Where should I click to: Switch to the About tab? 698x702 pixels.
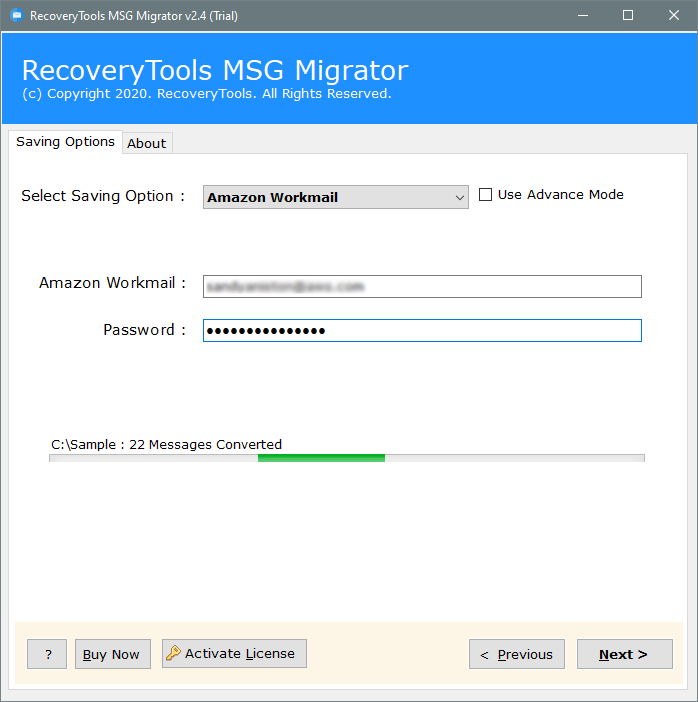click(147, 144)
